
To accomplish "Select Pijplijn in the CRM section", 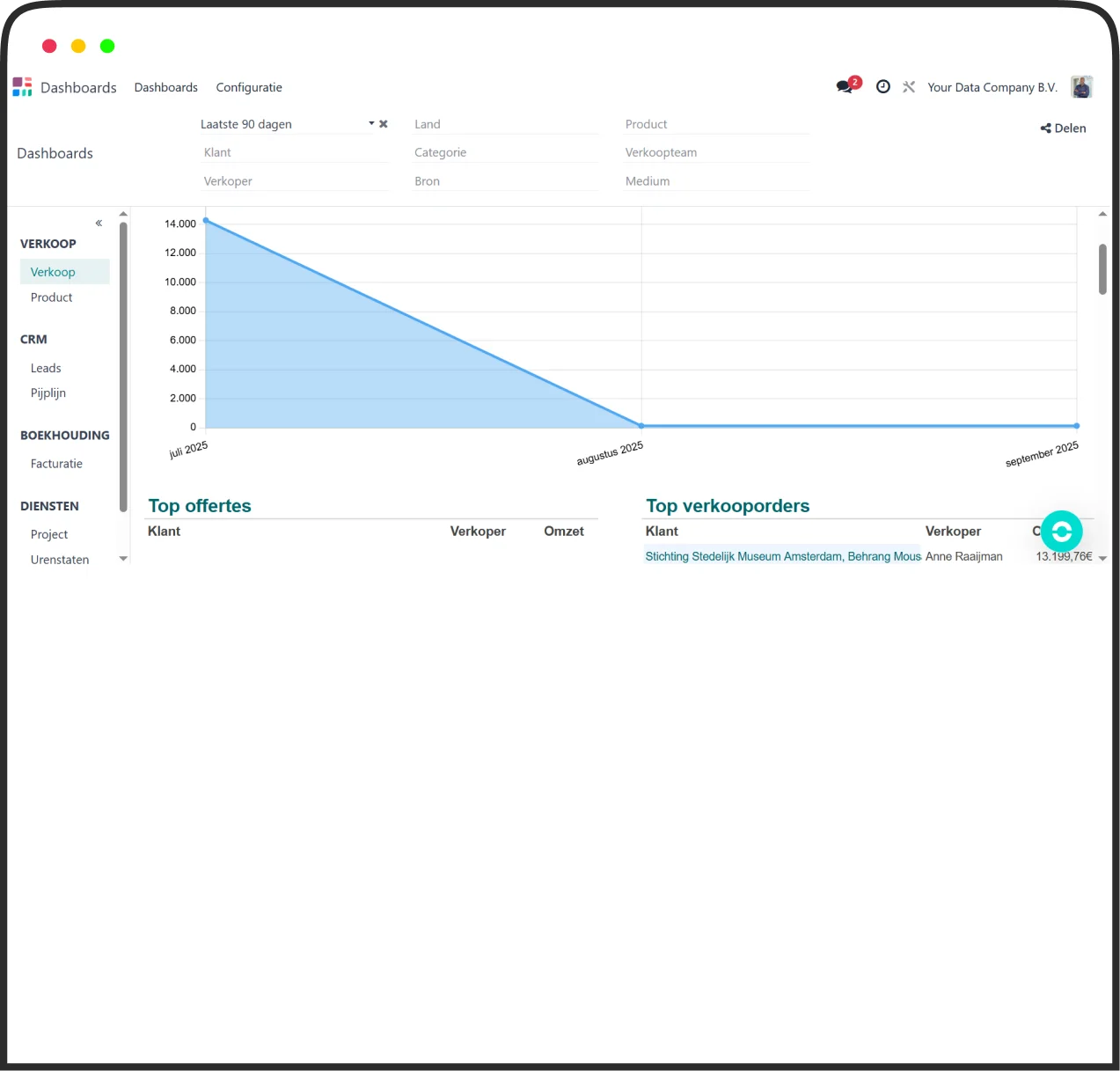I will click(48, 393).
